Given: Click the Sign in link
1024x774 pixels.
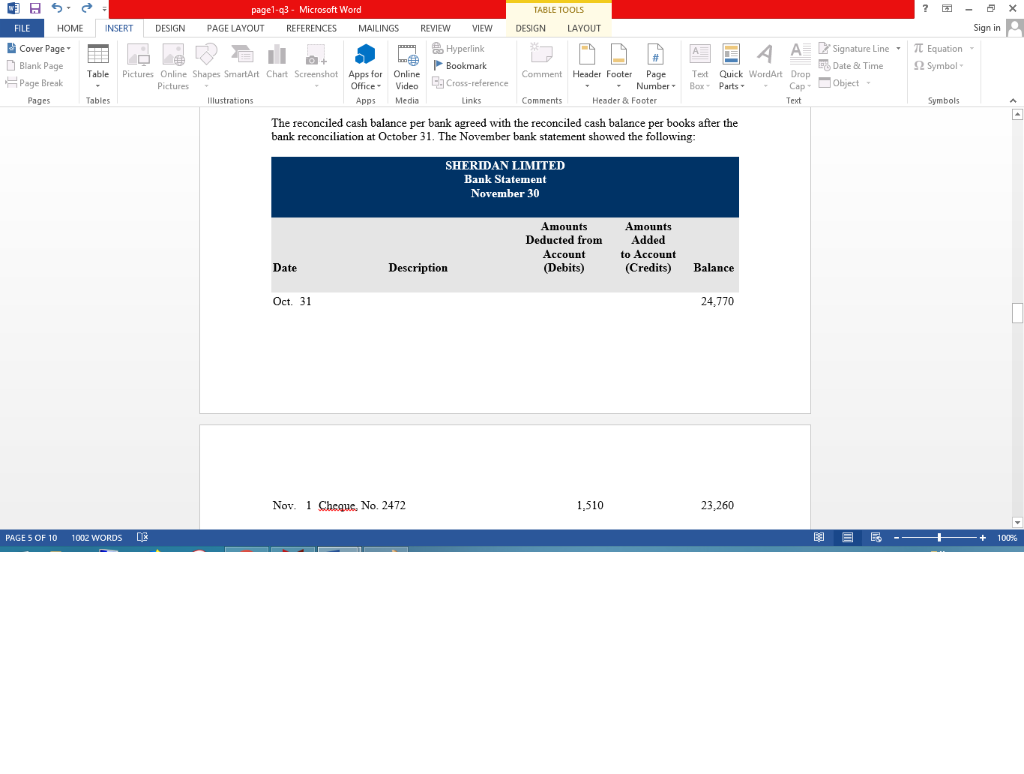Looking at the screenshot, I should (985, 28).
